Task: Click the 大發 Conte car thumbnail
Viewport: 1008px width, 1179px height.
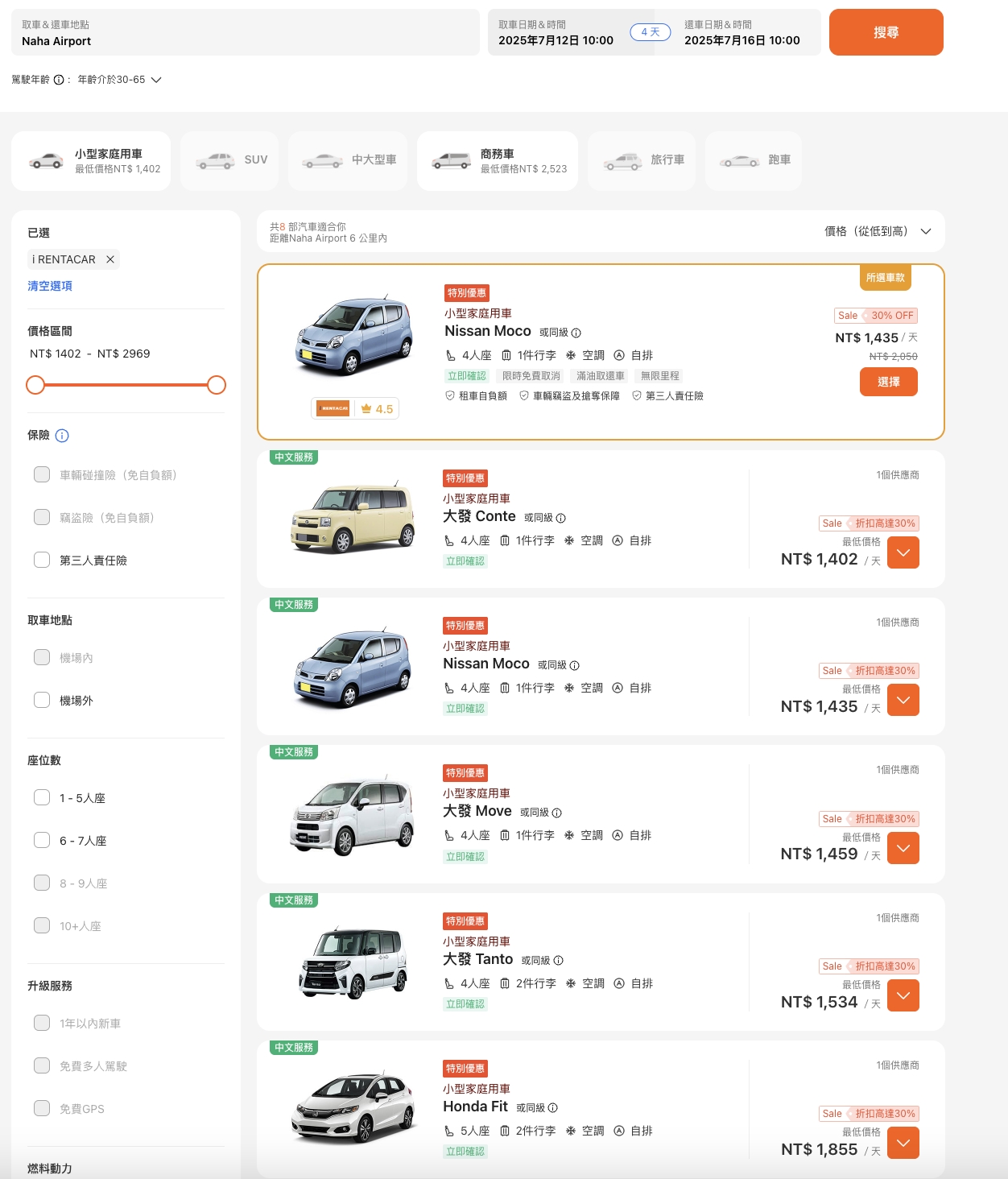Action: 353,519
